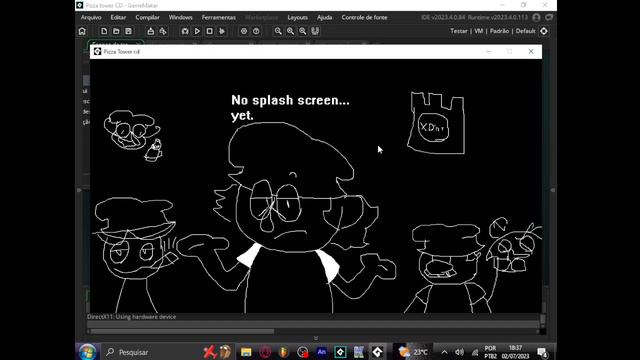Open Adobe Animate from the taskbar

pyautogui.click(x=322, y=352)
